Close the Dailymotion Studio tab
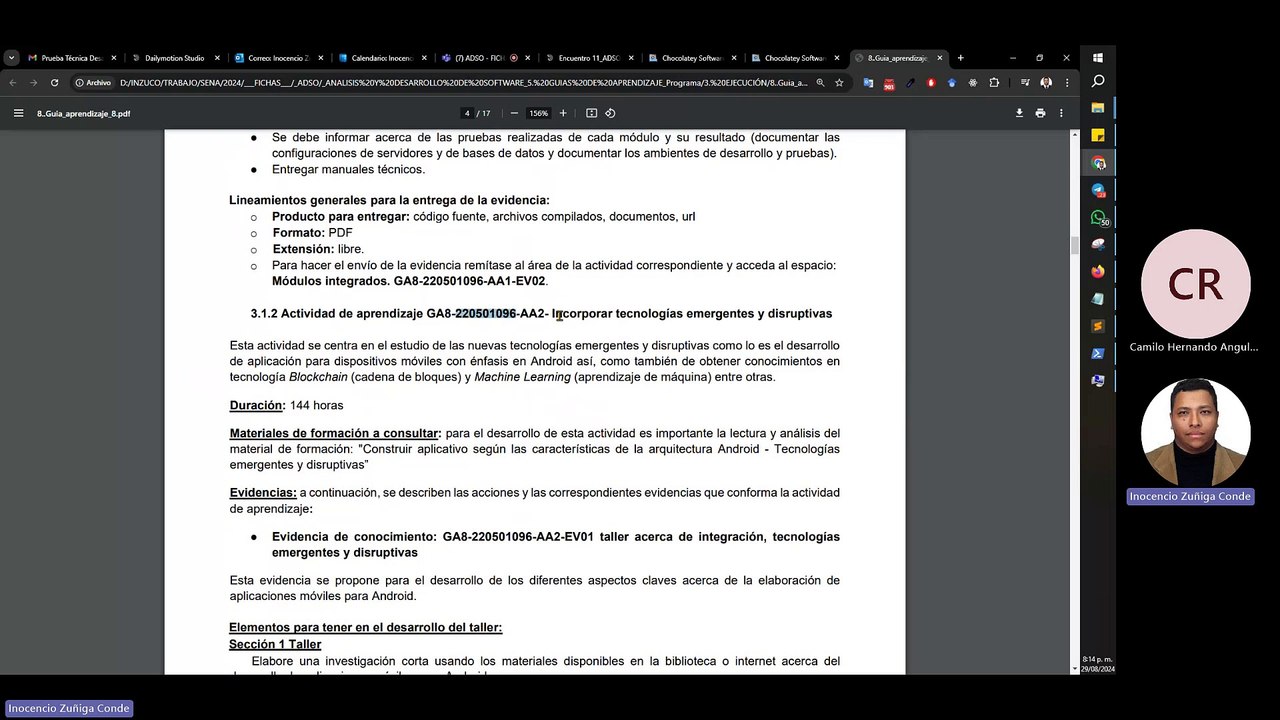Viewport: 1280px width, 720px height. [x=216, y=58]
